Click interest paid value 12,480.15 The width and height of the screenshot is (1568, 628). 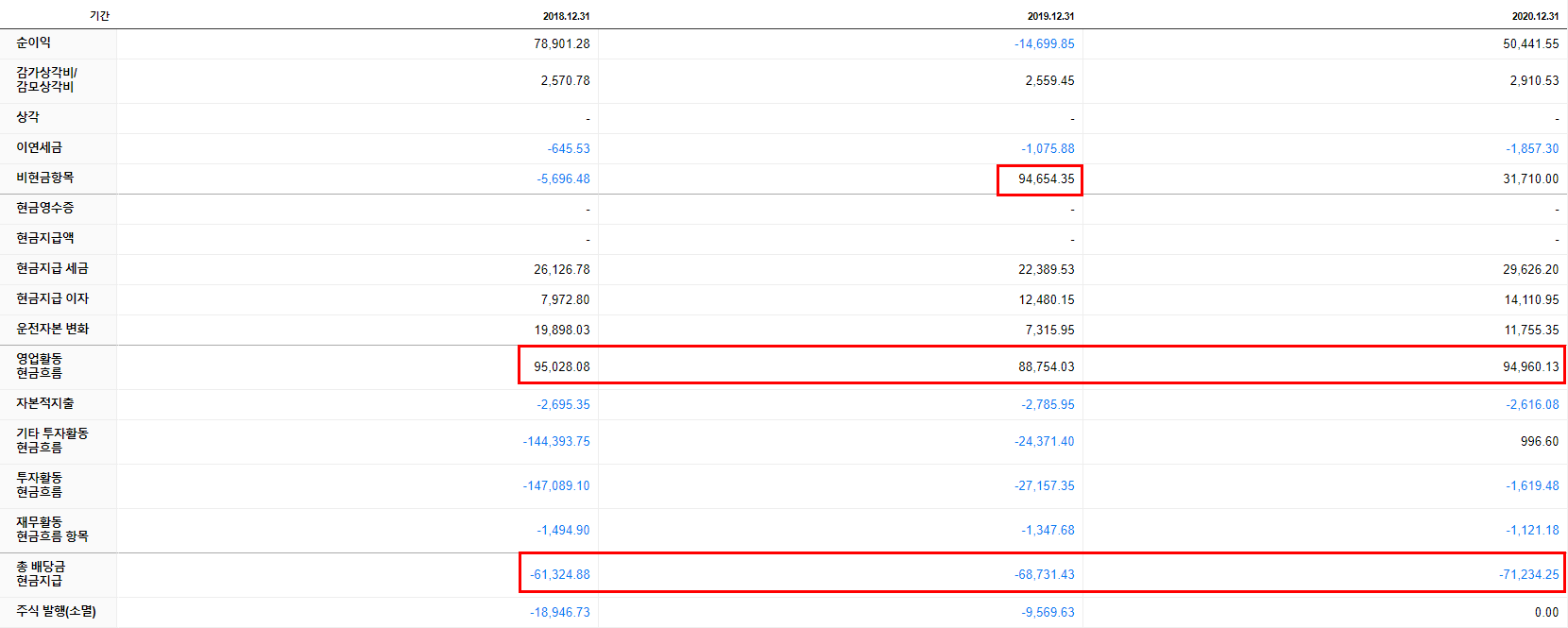(x=1046, y=299)
